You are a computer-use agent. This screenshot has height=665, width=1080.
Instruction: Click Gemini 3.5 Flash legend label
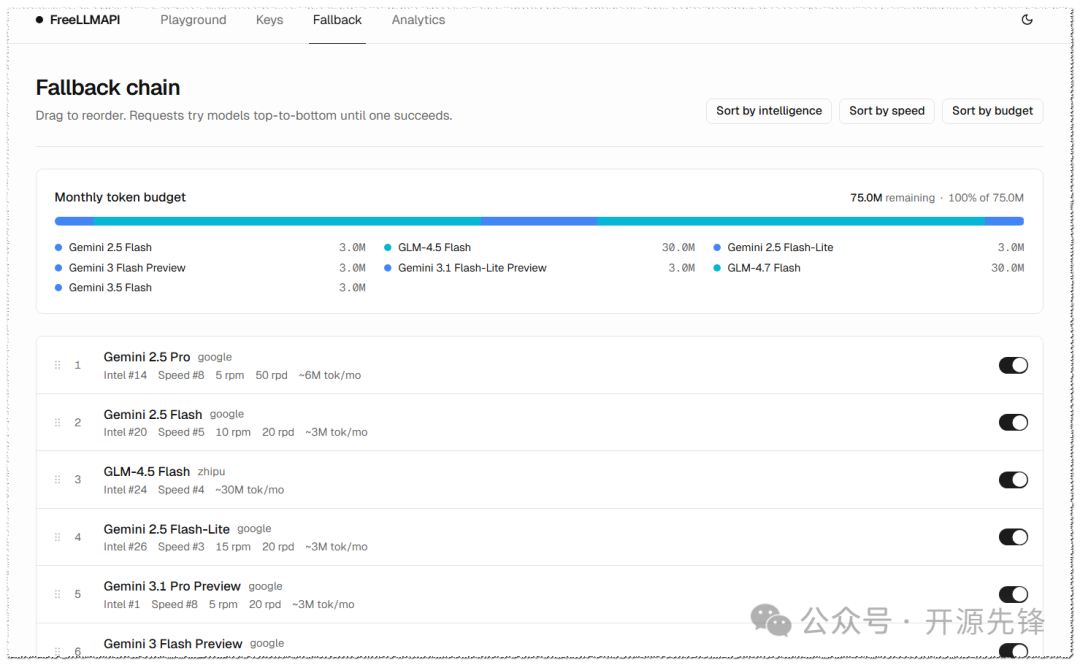(x=110, y=288)
